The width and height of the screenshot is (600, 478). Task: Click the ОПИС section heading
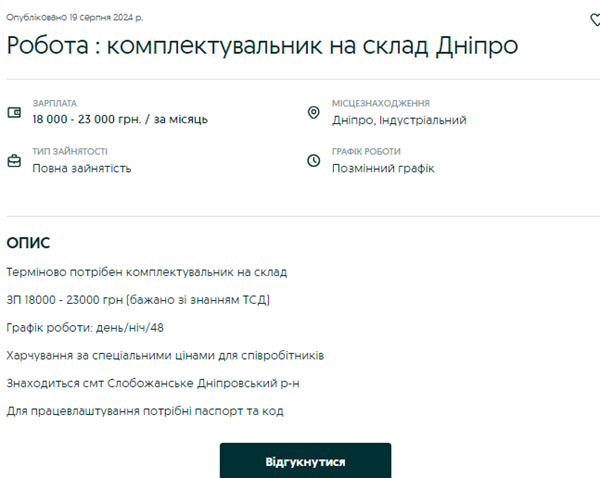(28, 243)
